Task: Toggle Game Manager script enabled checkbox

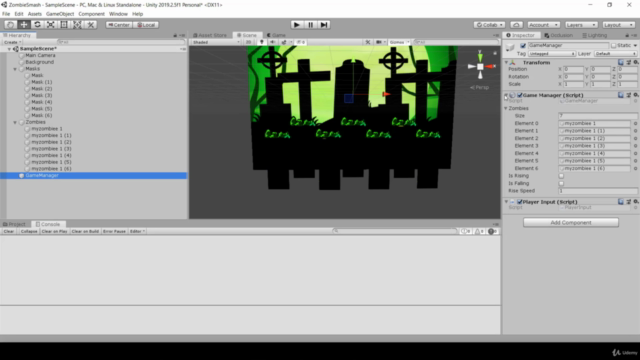Action: (520, 95)
